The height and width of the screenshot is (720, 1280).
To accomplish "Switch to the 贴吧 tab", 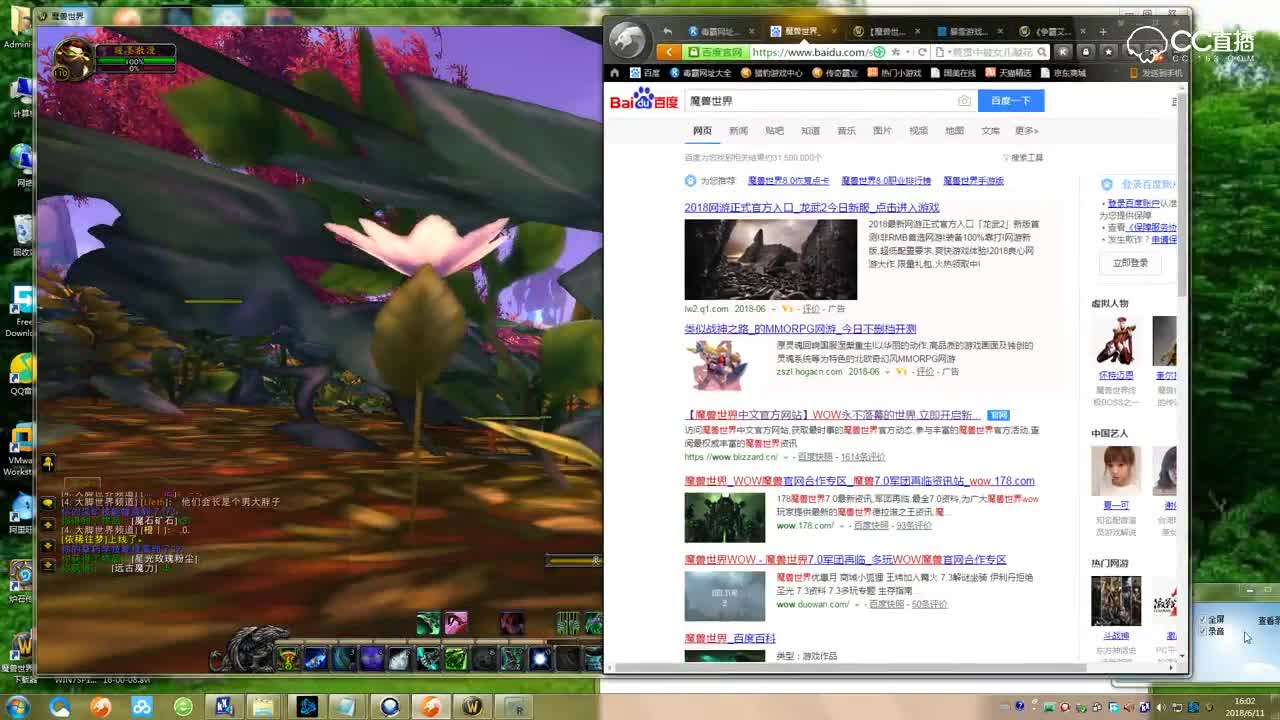I will click(x=774, y=131).
